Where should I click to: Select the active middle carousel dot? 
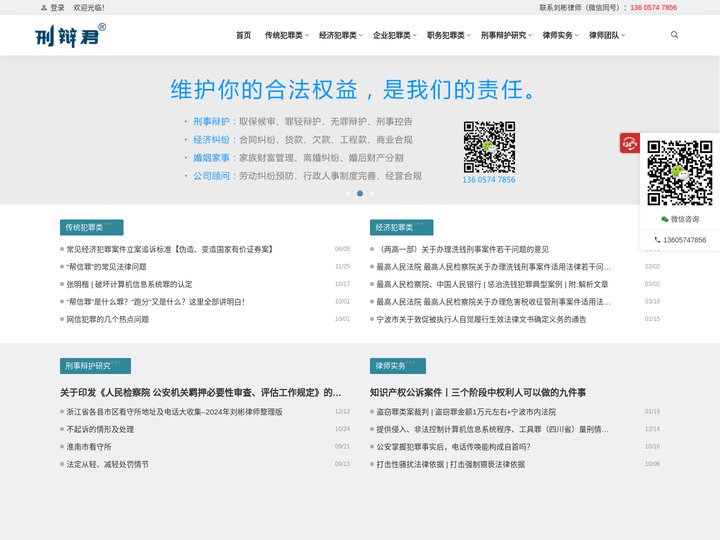click(x=360, y=193)
